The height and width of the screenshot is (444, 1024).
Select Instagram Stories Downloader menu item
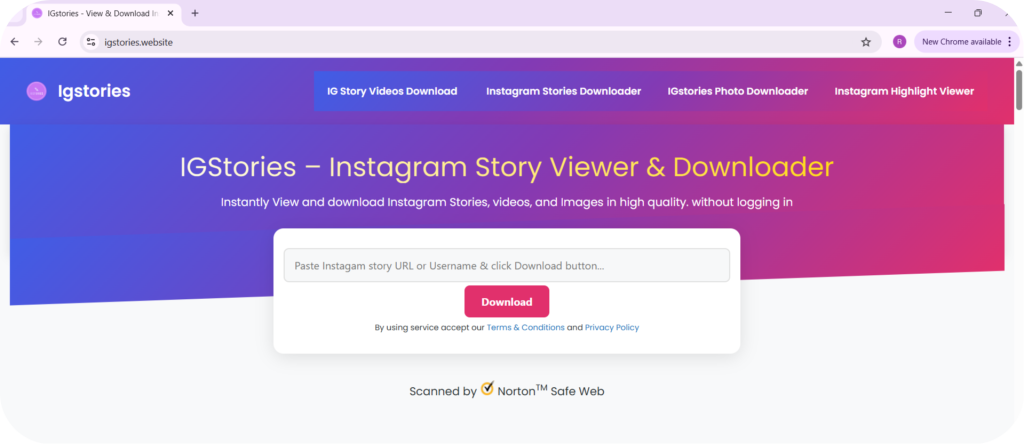click(x=563, y=91)
